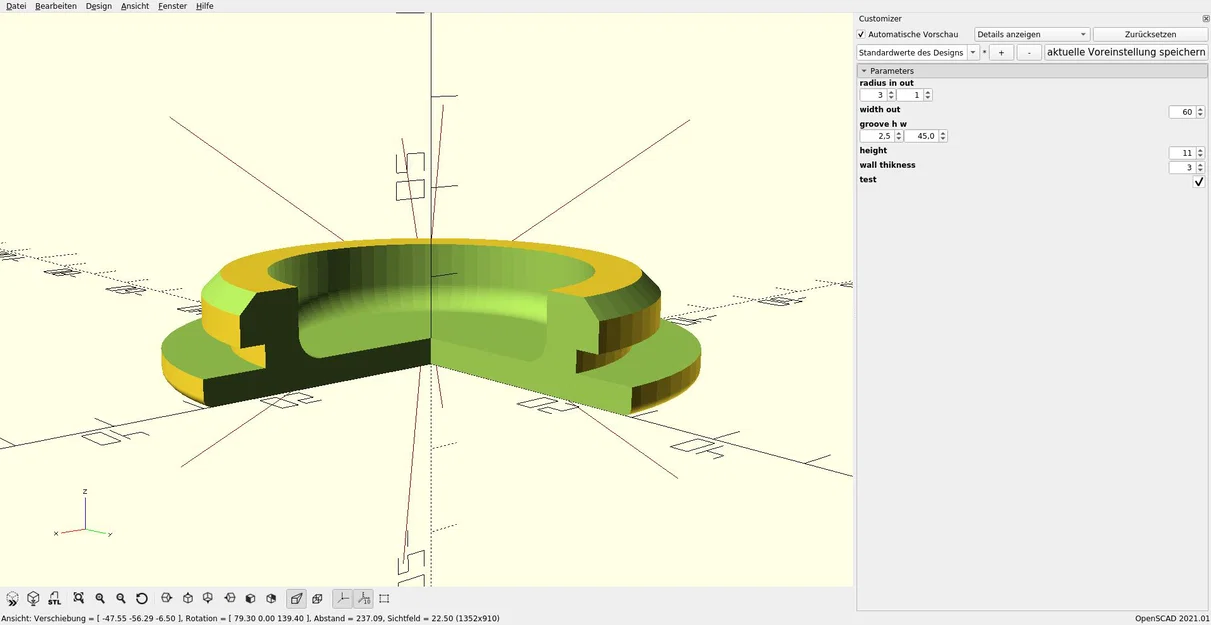Export the model as STL

tap(54, 598)
